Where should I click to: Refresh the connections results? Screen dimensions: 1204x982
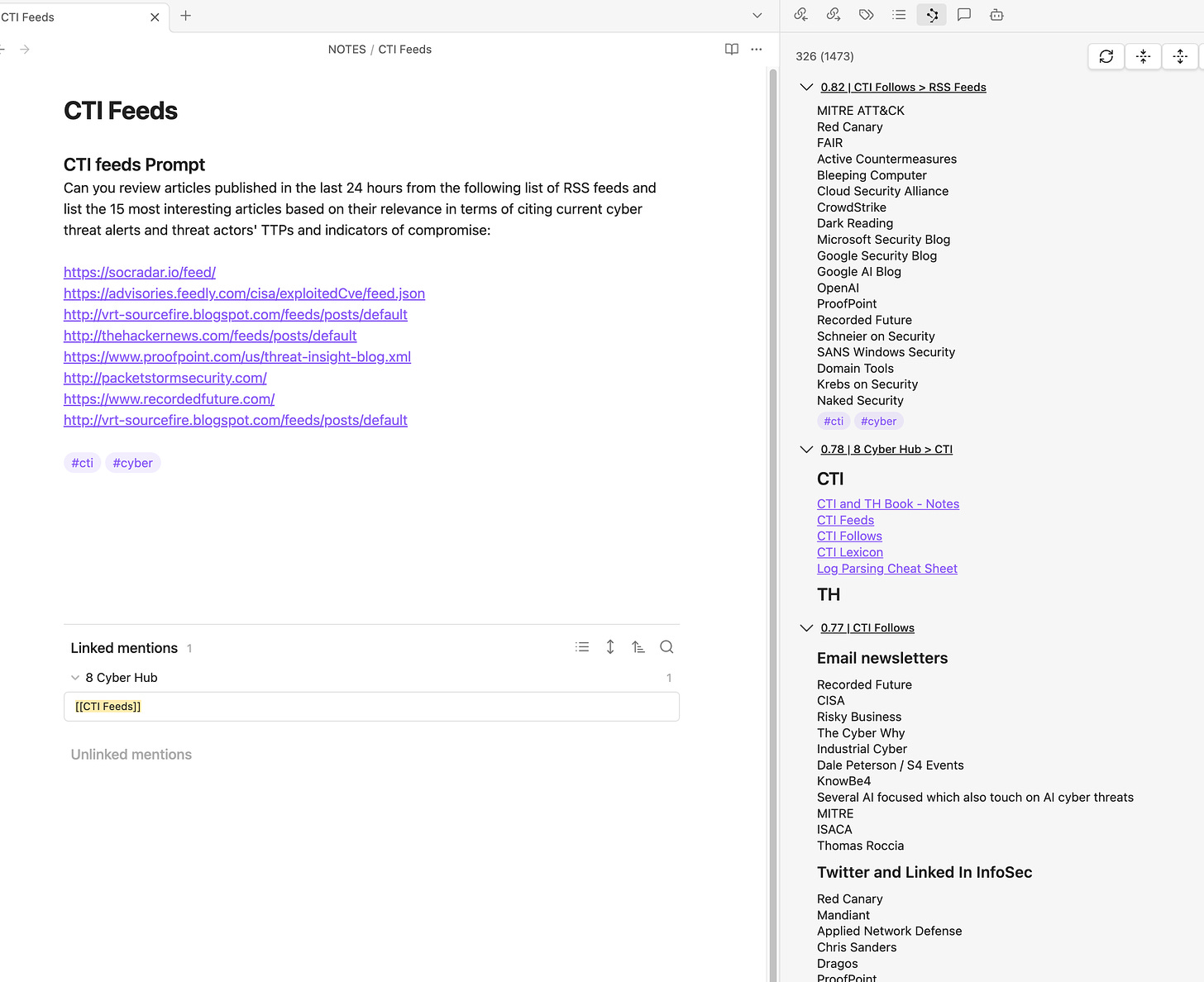click(x=1106, y=56)
